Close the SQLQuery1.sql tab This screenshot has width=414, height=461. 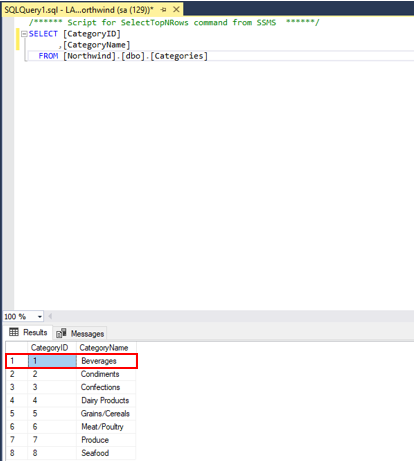176,10
